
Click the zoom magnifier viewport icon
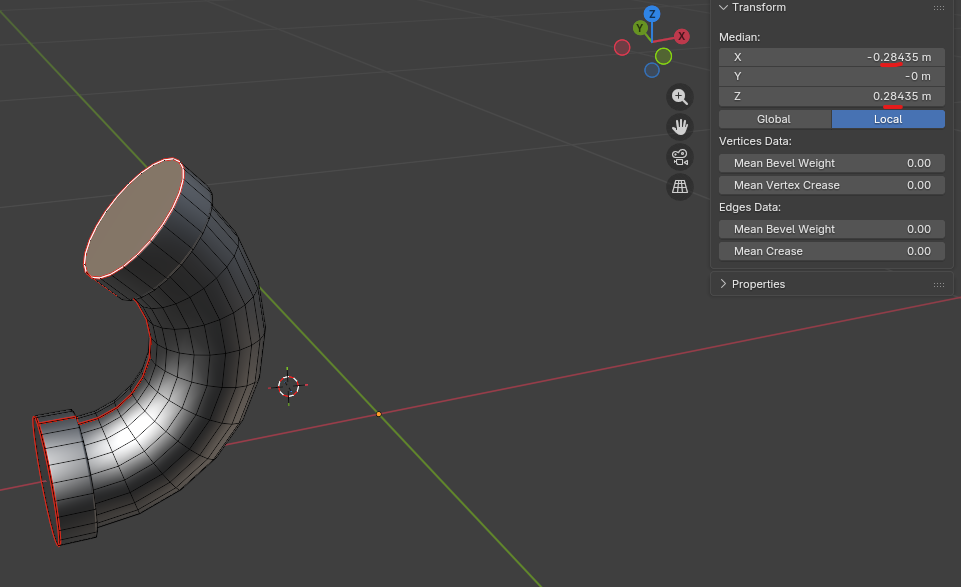coord(680,97)
